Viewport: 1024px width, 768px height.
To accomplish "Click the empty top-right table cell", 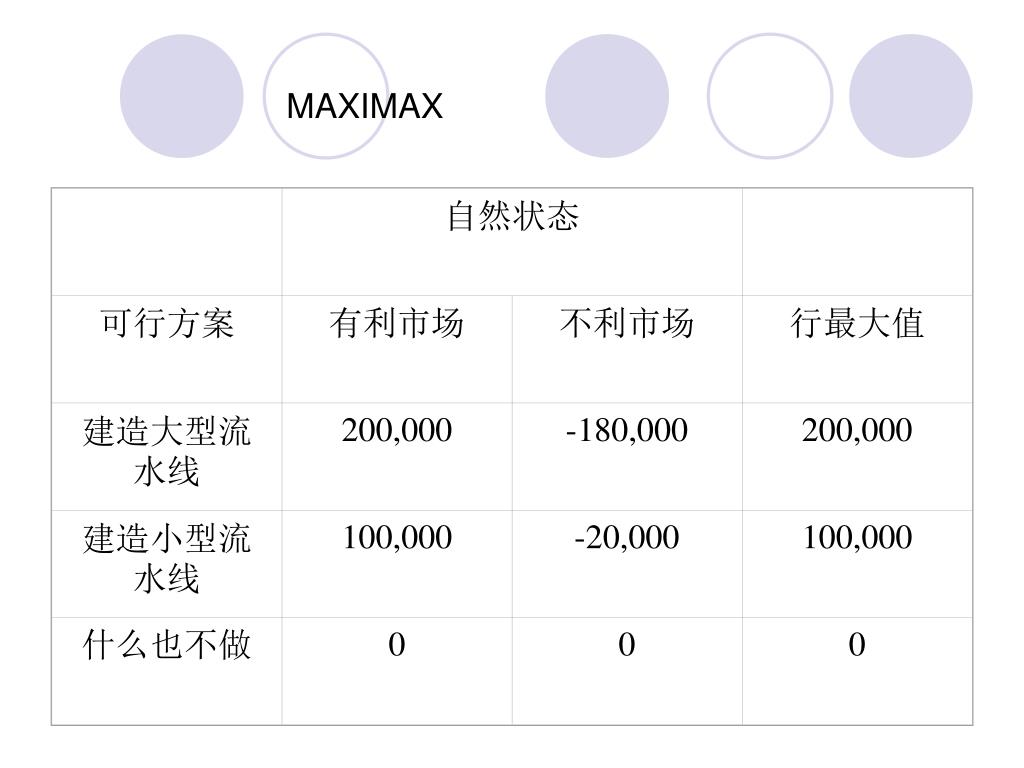I will (x=857, y=242).
